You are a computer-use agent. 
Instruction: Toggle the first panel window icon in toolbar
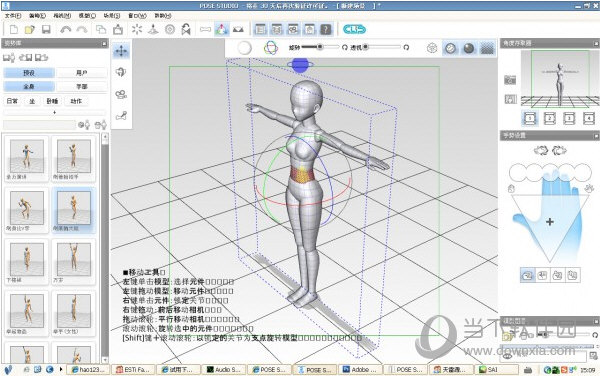tap(261, 29)
